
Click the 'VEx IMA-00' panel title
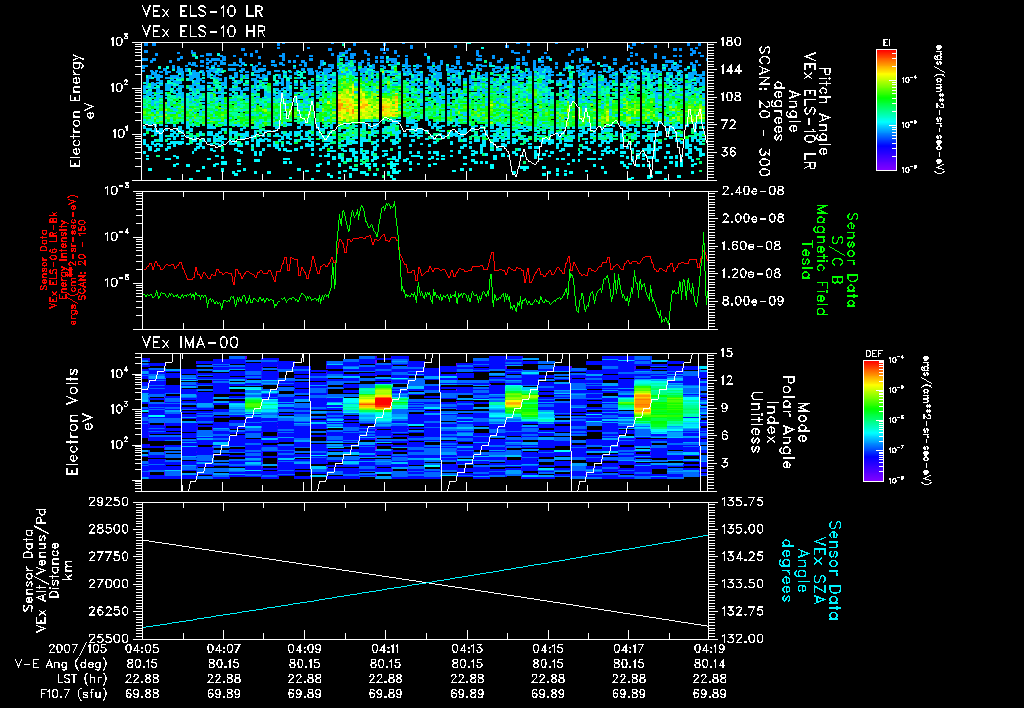[x=190, y=342]
